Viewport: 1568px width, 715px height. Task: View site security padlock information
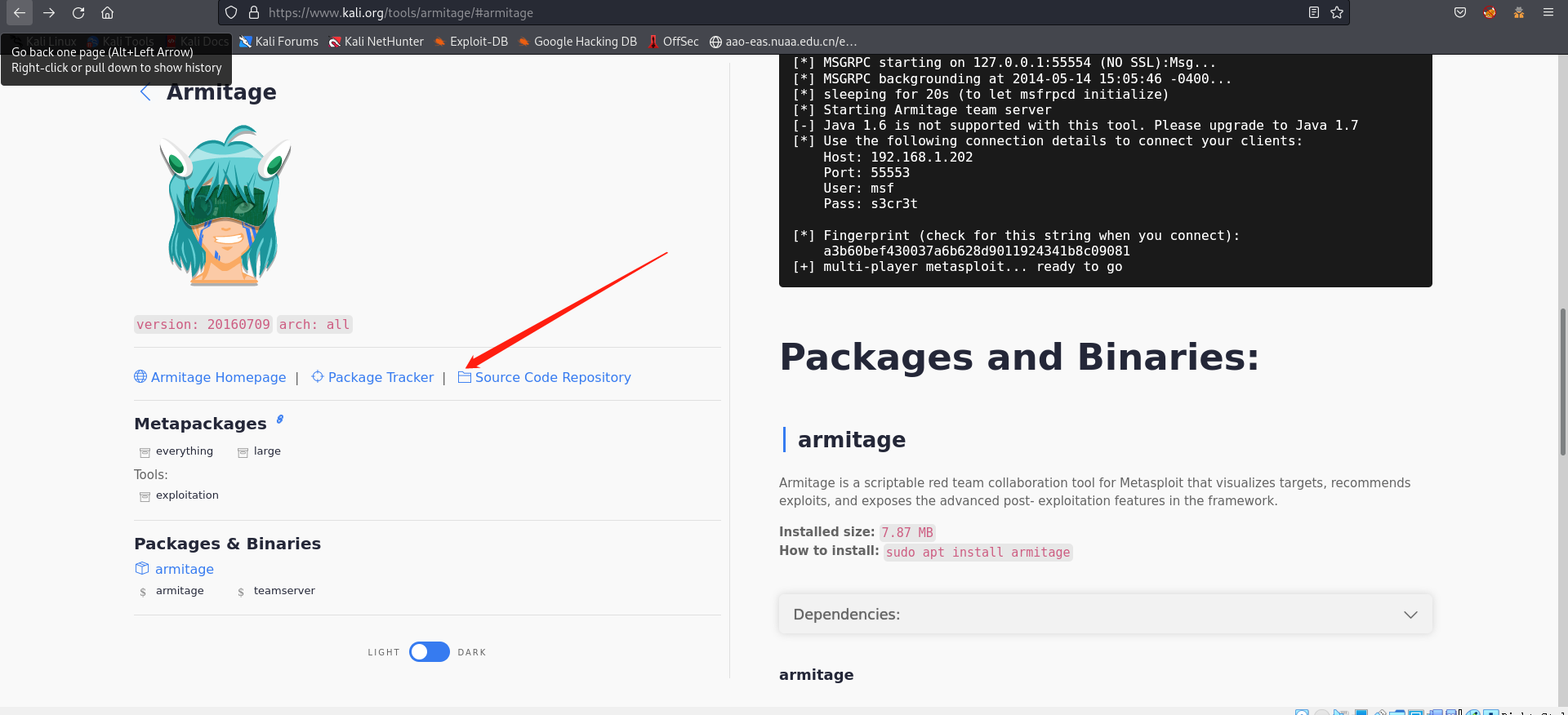pos(253,12)
